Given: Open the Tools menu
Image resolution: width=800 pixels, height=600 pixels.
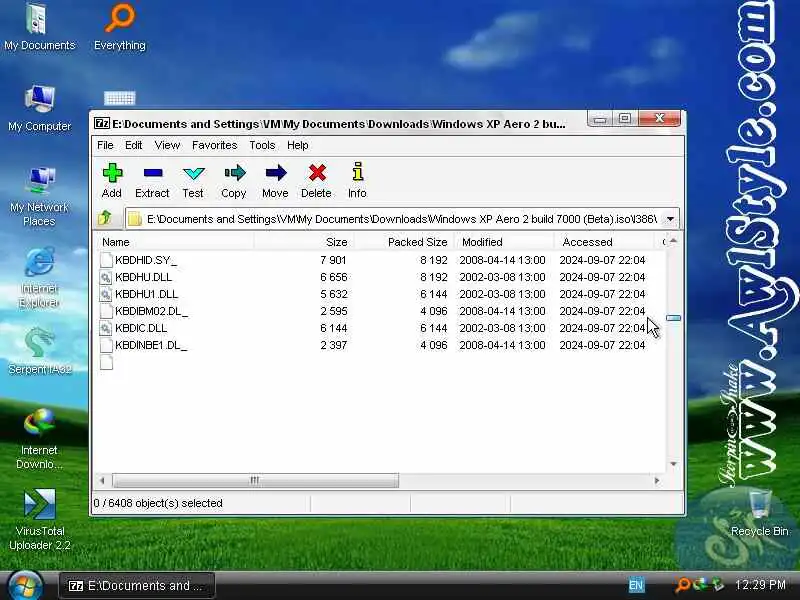Looking at the screenshot, I should (x=262, y=145).
